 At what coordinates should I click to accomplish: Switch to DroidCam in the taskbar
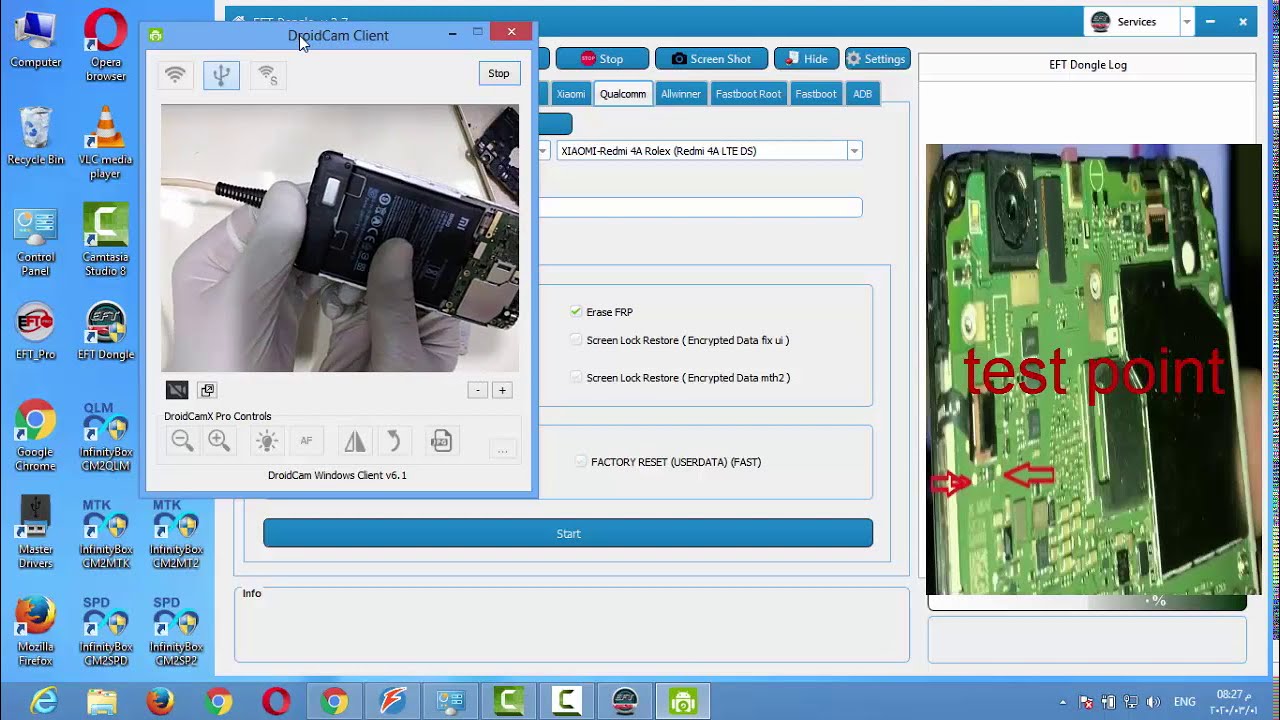[x=683, y=702]
